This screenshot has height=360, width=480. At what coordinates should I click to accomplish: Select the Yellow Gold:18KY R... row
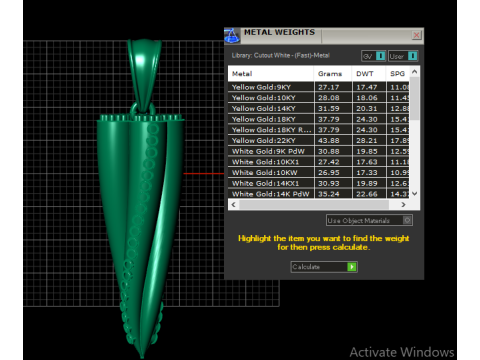(319, 130)
